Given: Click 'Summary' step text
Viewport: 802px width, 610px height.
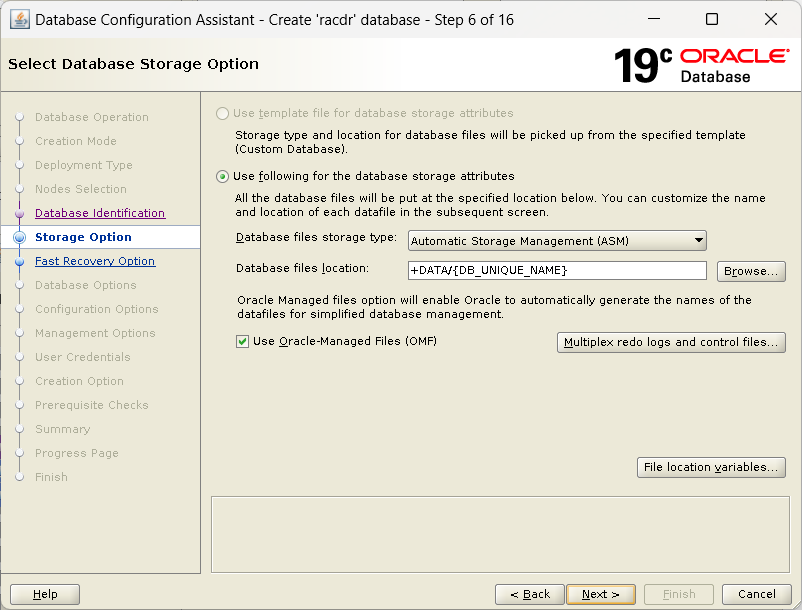Looking at the screenshot, I should pyautogui.click(x=62, y=430).
